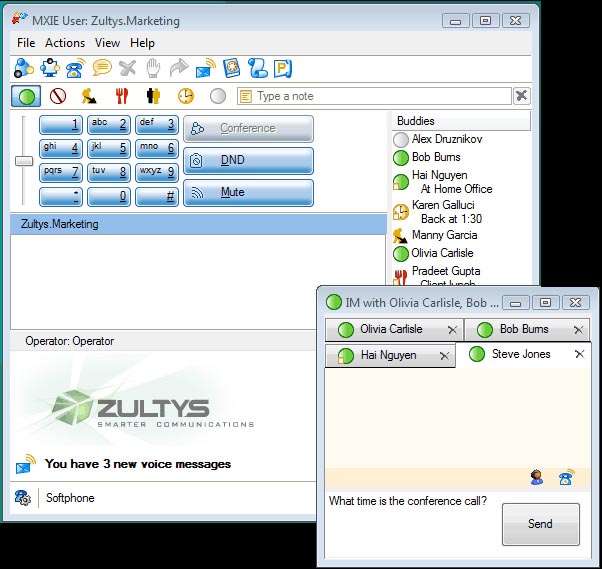Image resolution: width=602 pixels, height=569 pixels.
Task: Open voicemail envelope icon in toolbar
Action: [x=205, y=68]
